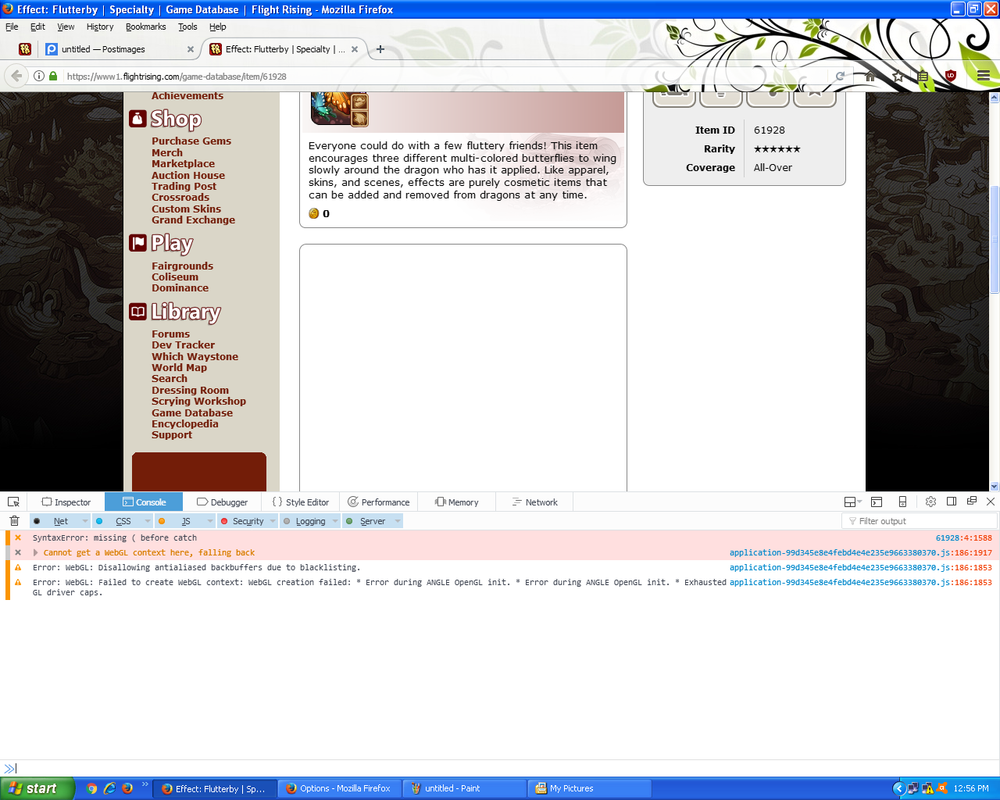1000x800 pixels.
Task: Go to the Coliseum page
Action: click(x=175, y=277)
